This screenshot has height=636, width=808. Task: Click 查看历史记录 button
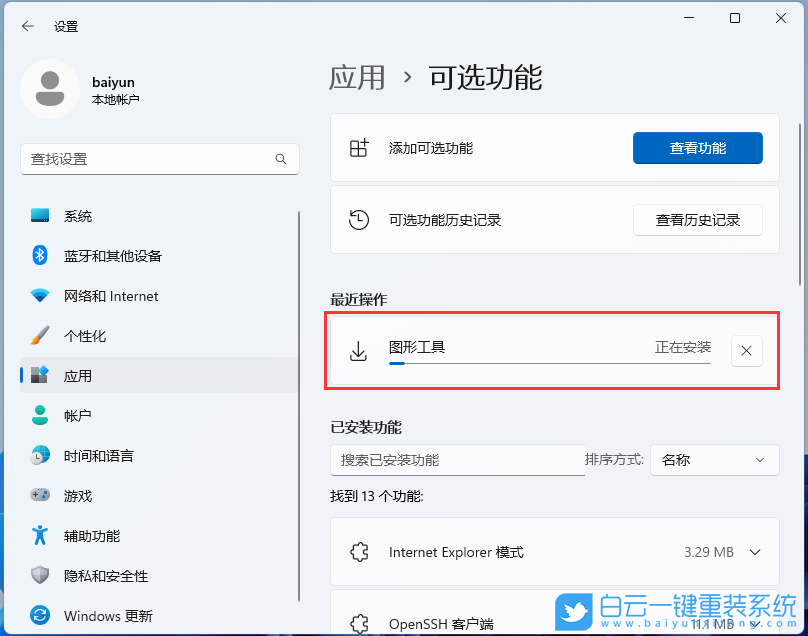697,220
